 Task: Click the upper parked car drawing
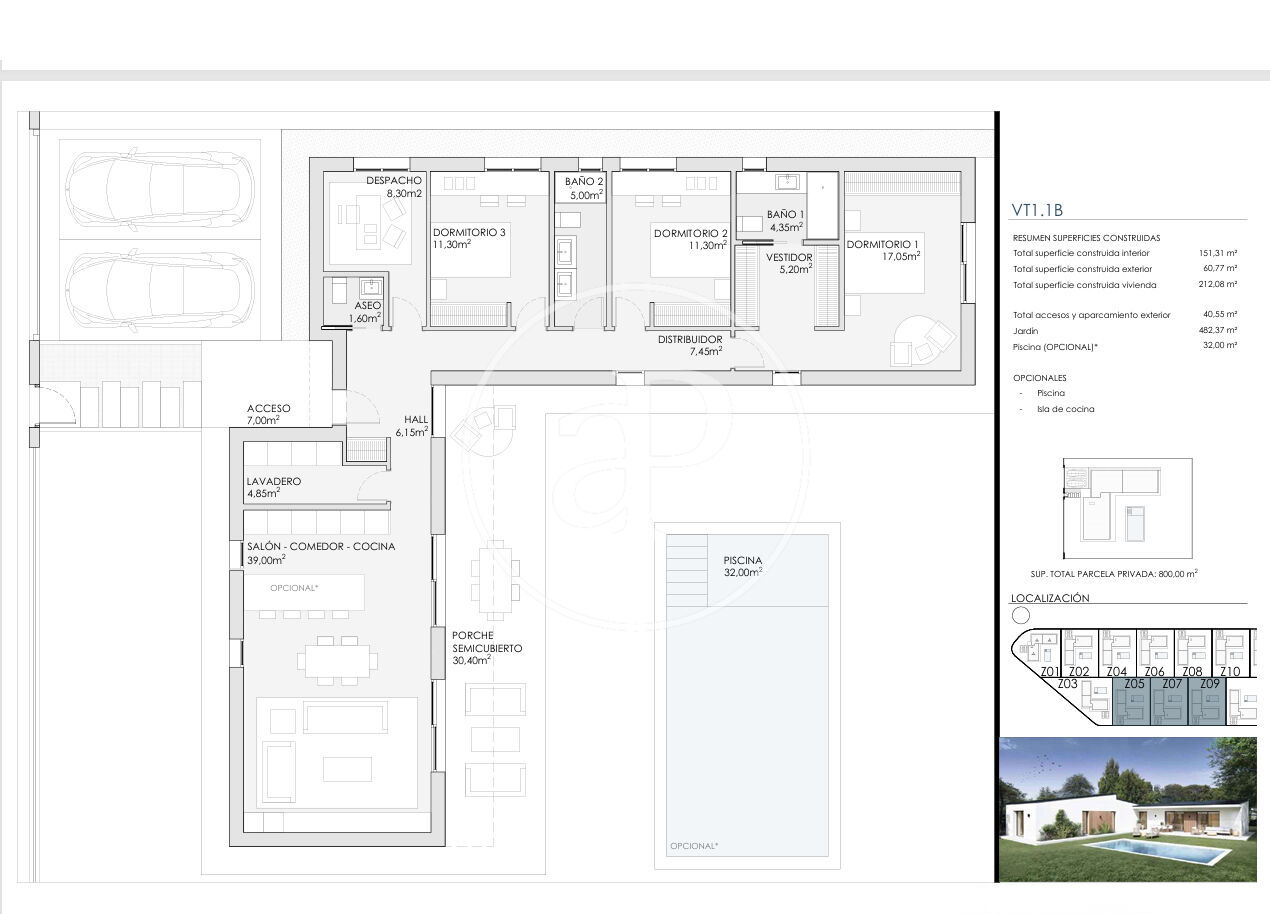[159, 189]
